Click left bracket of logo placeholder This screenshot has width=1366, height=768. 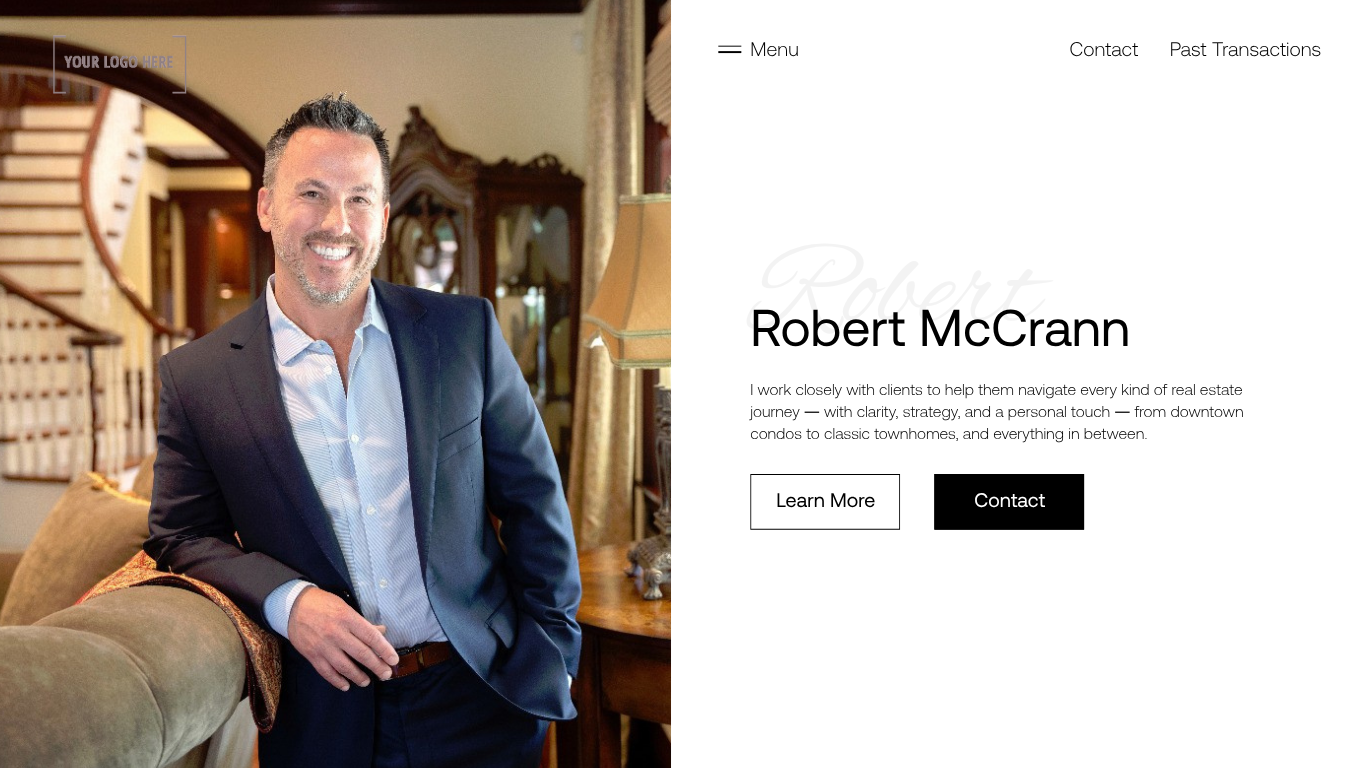pos(58,64)
